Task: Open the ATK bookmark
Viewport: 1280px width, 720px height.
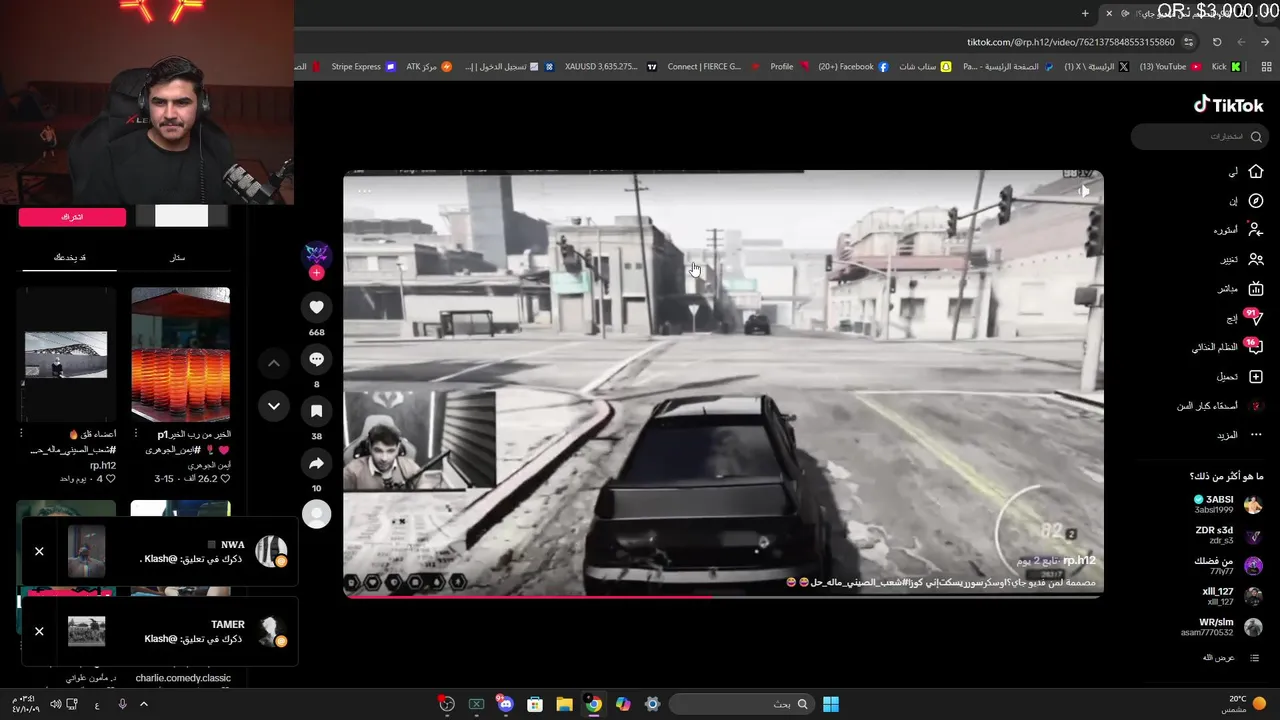Action: tap(429, 67)
